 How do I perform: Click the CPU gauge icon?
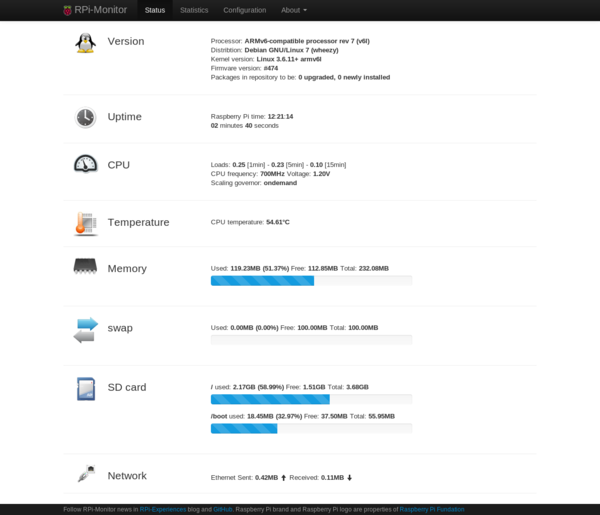pyautogui.click(x=85, y=164)
